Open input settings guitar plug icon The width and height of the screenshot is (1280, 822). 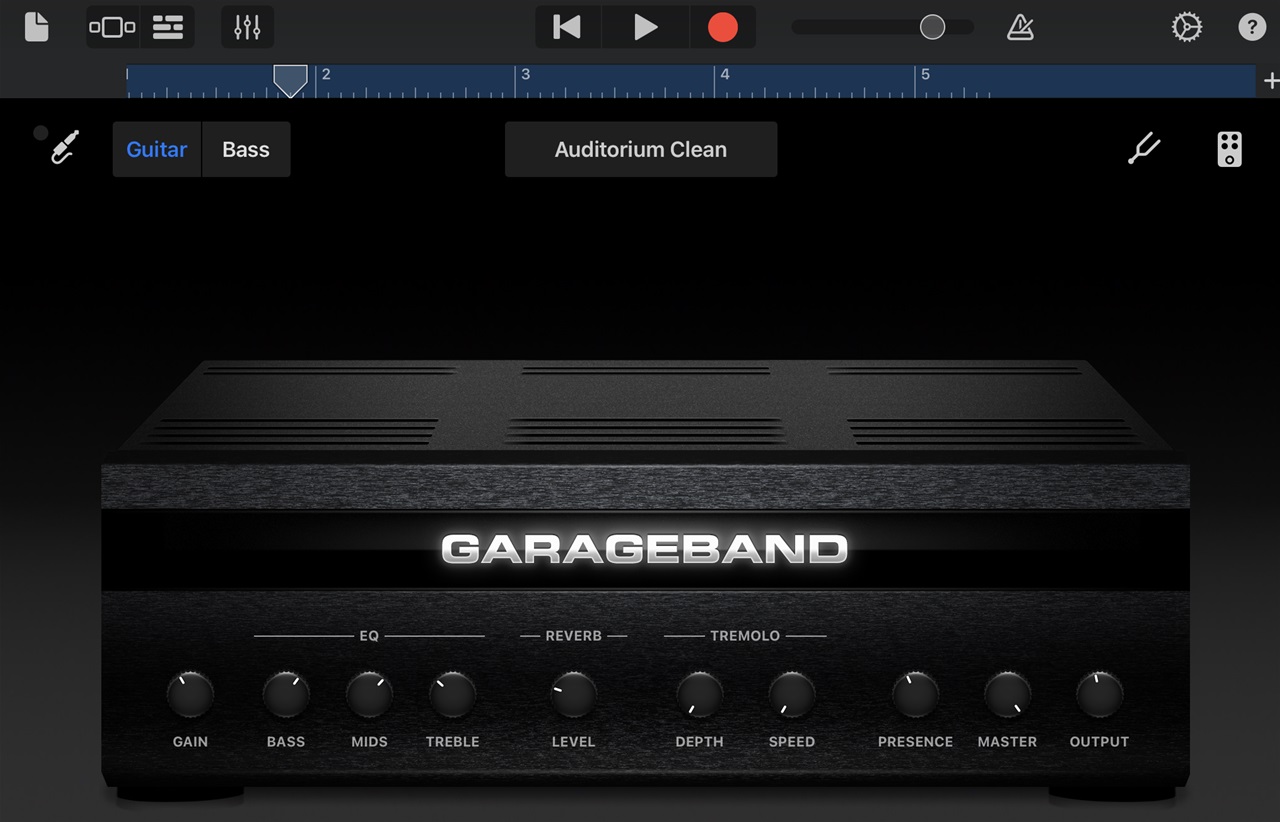(x=65, y=148)
